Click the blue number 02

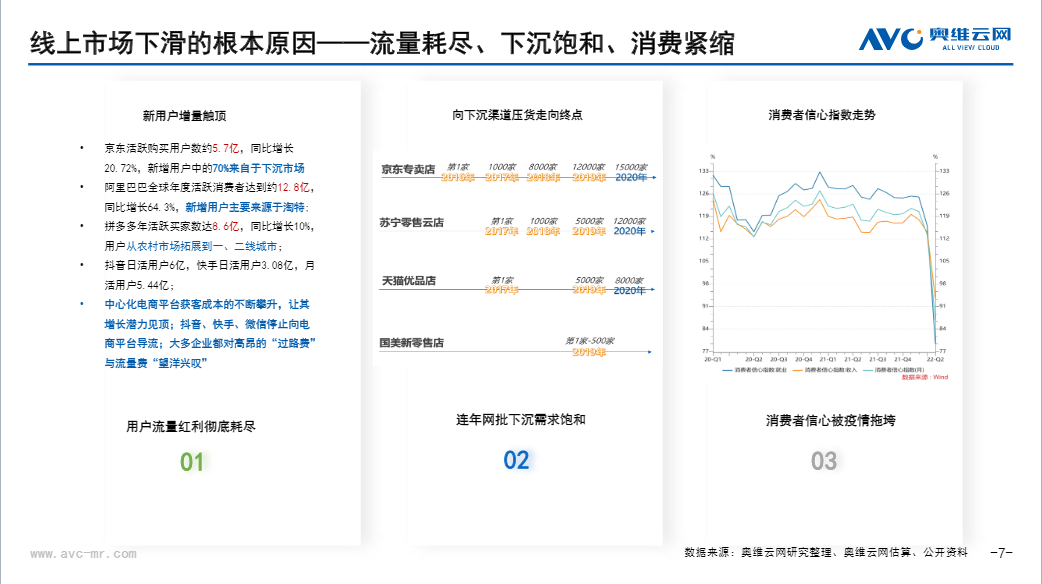click(x=516, y=460)
